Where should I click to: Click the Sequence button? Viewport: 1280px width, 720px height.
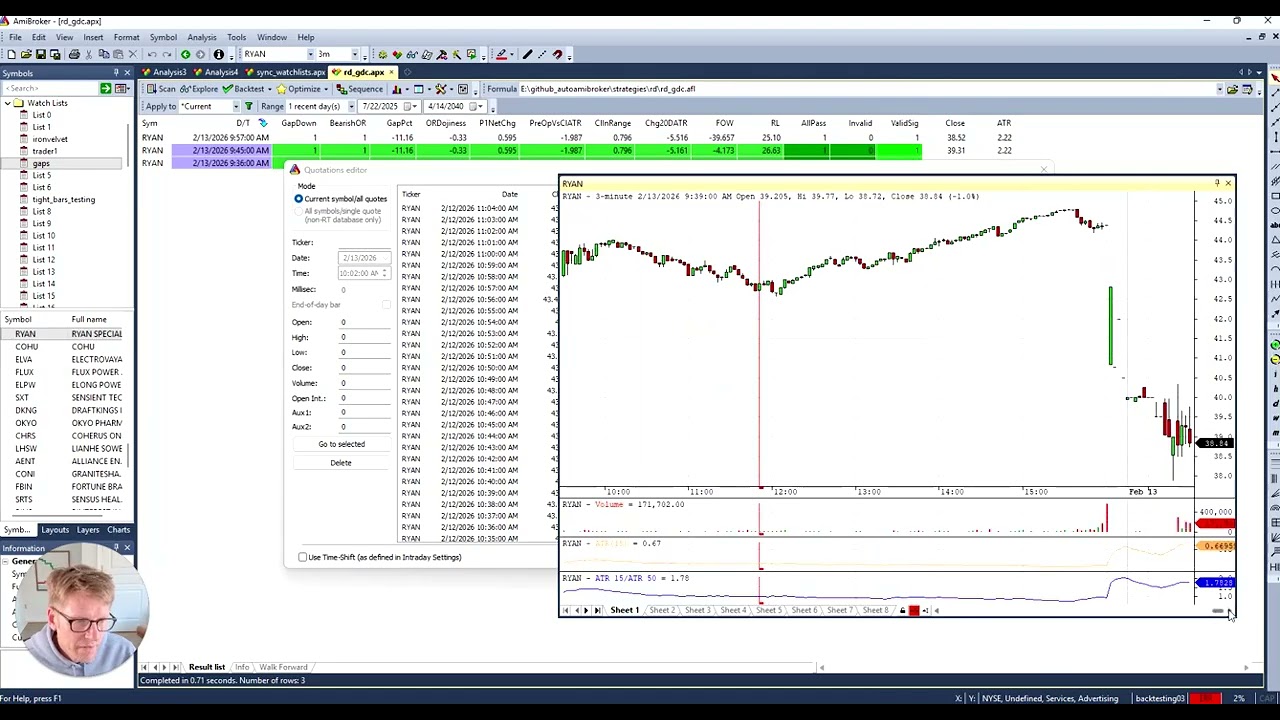point(359,89)
